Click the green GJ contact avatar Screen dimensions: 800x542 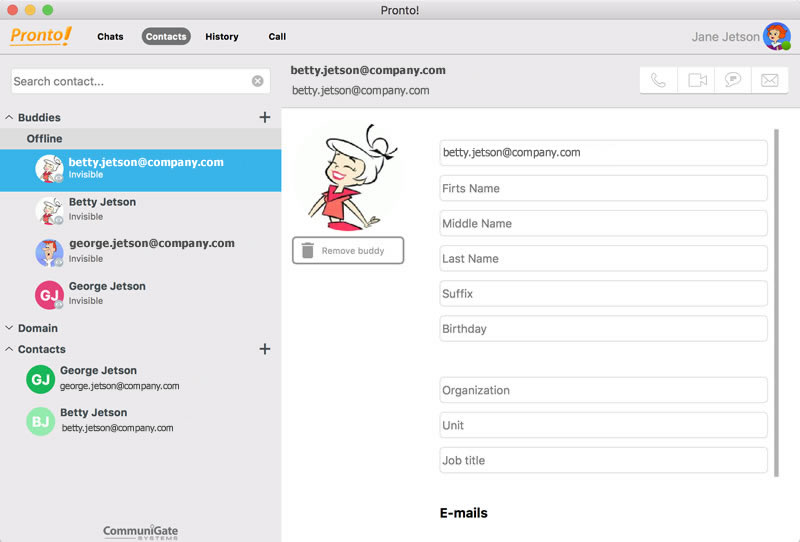tap(40, 379)
